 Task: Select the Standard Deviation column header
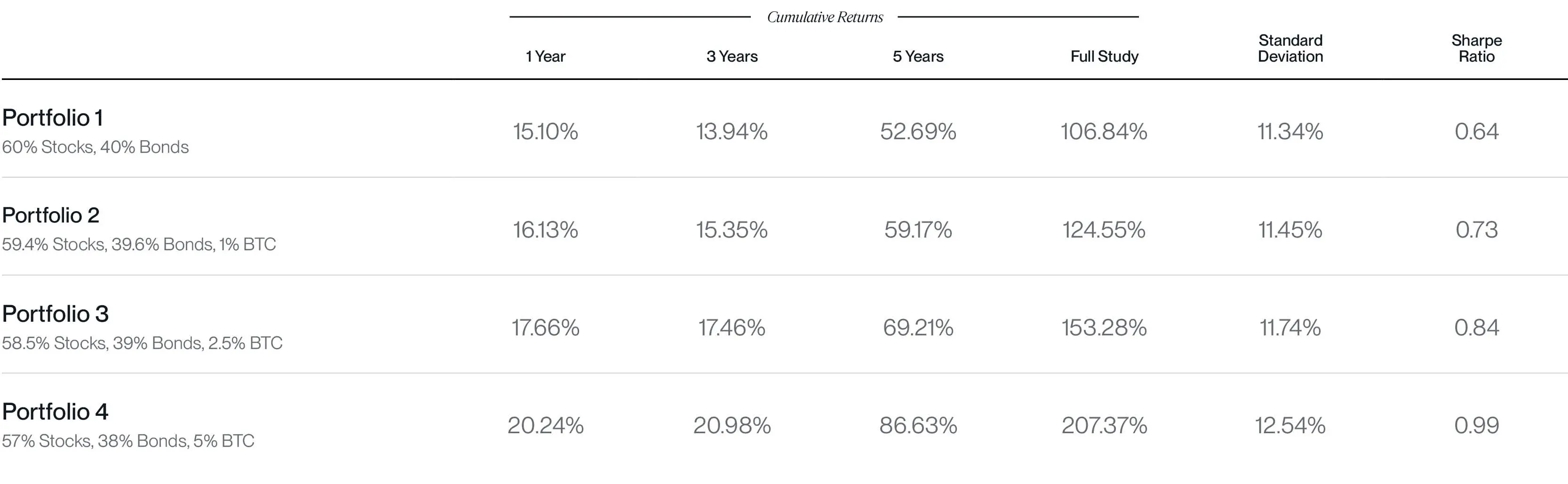pyautogui.click(x=1290, y=48)
